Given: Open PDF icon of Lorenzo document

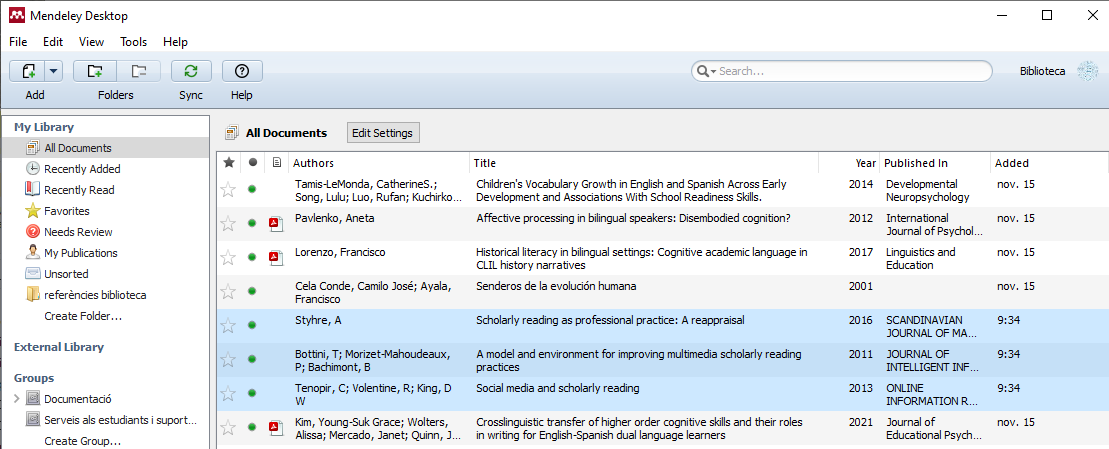Looking at the screenshot, I should tap(276, 257).
